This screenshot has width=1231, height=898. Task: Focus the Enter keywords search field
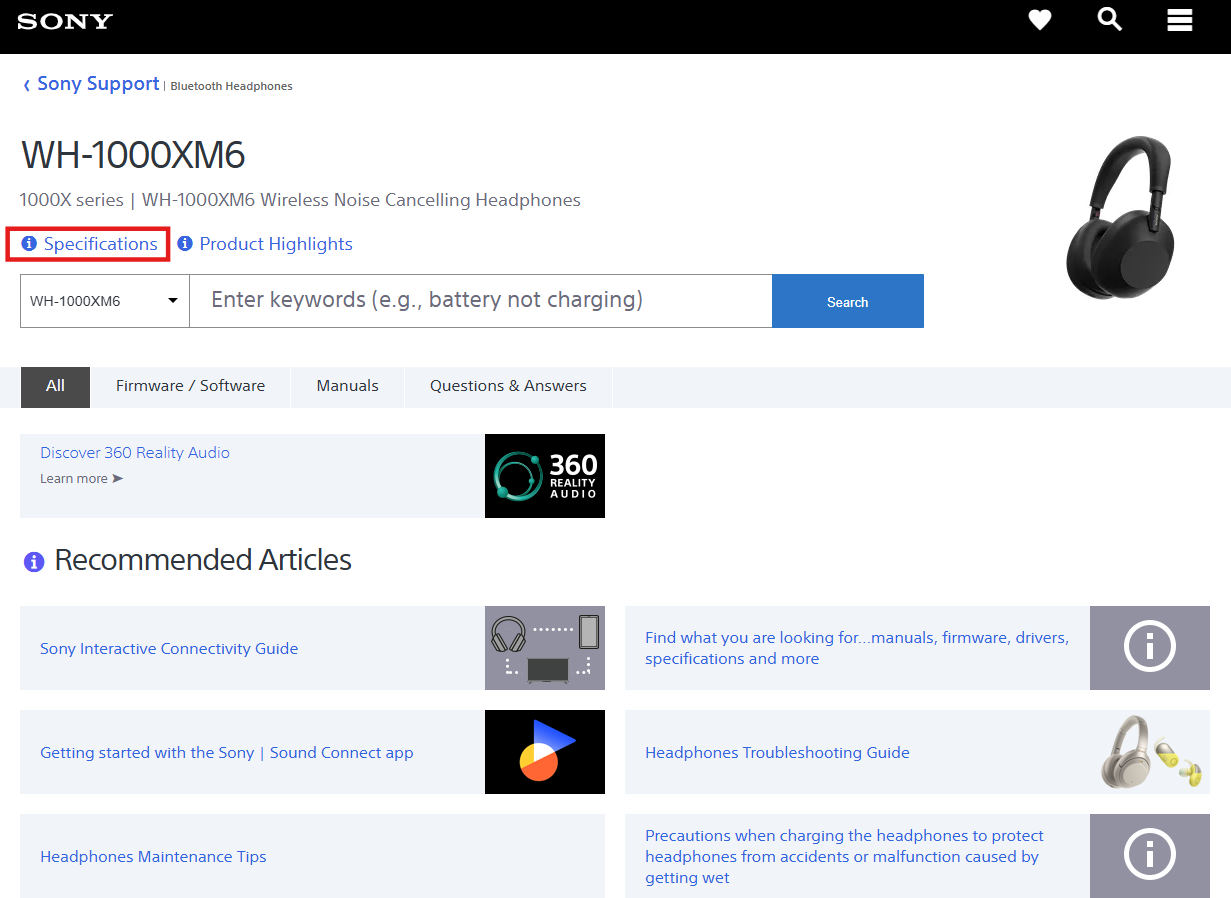tap(481, 301)
